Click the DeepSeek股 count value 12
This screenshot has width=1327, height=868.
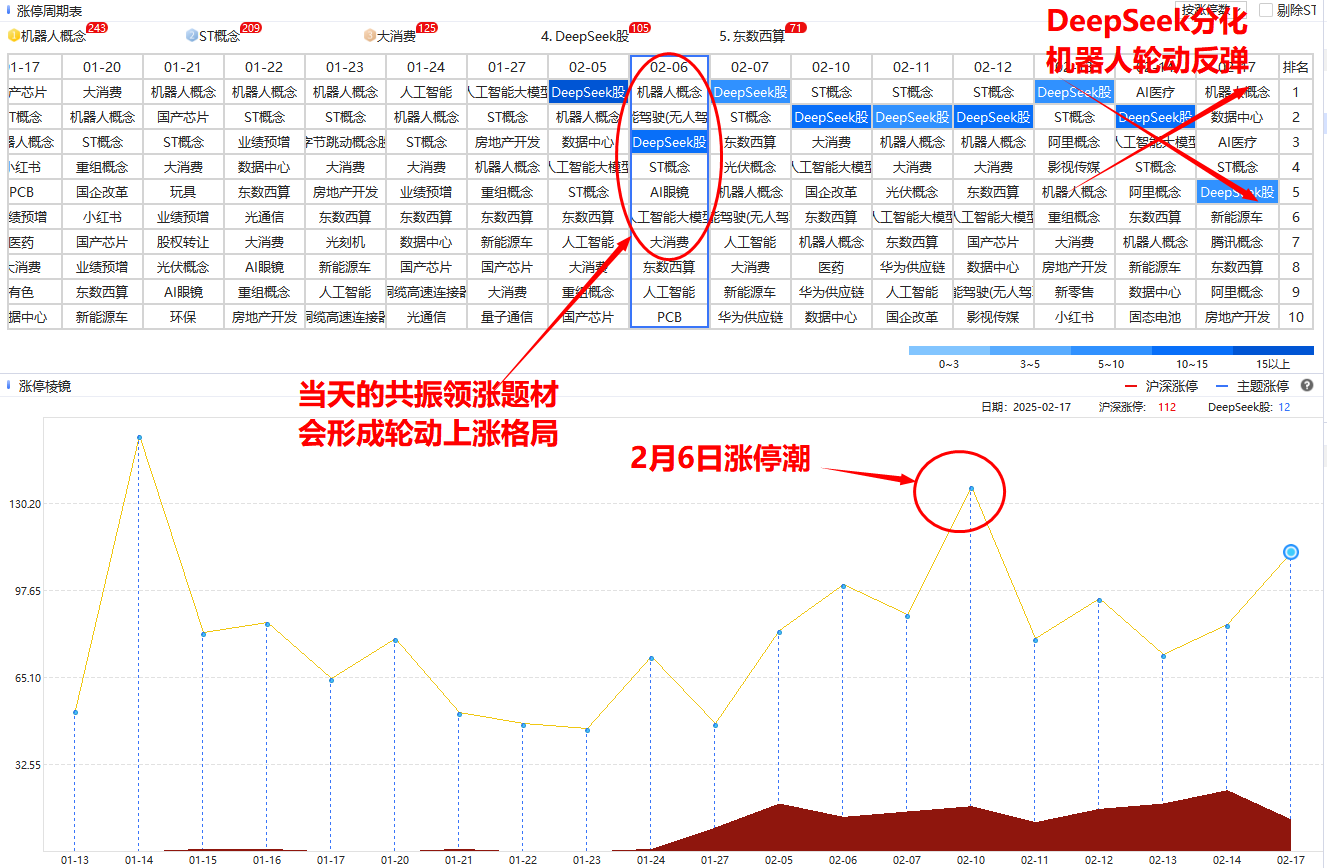click(1284, 407)
